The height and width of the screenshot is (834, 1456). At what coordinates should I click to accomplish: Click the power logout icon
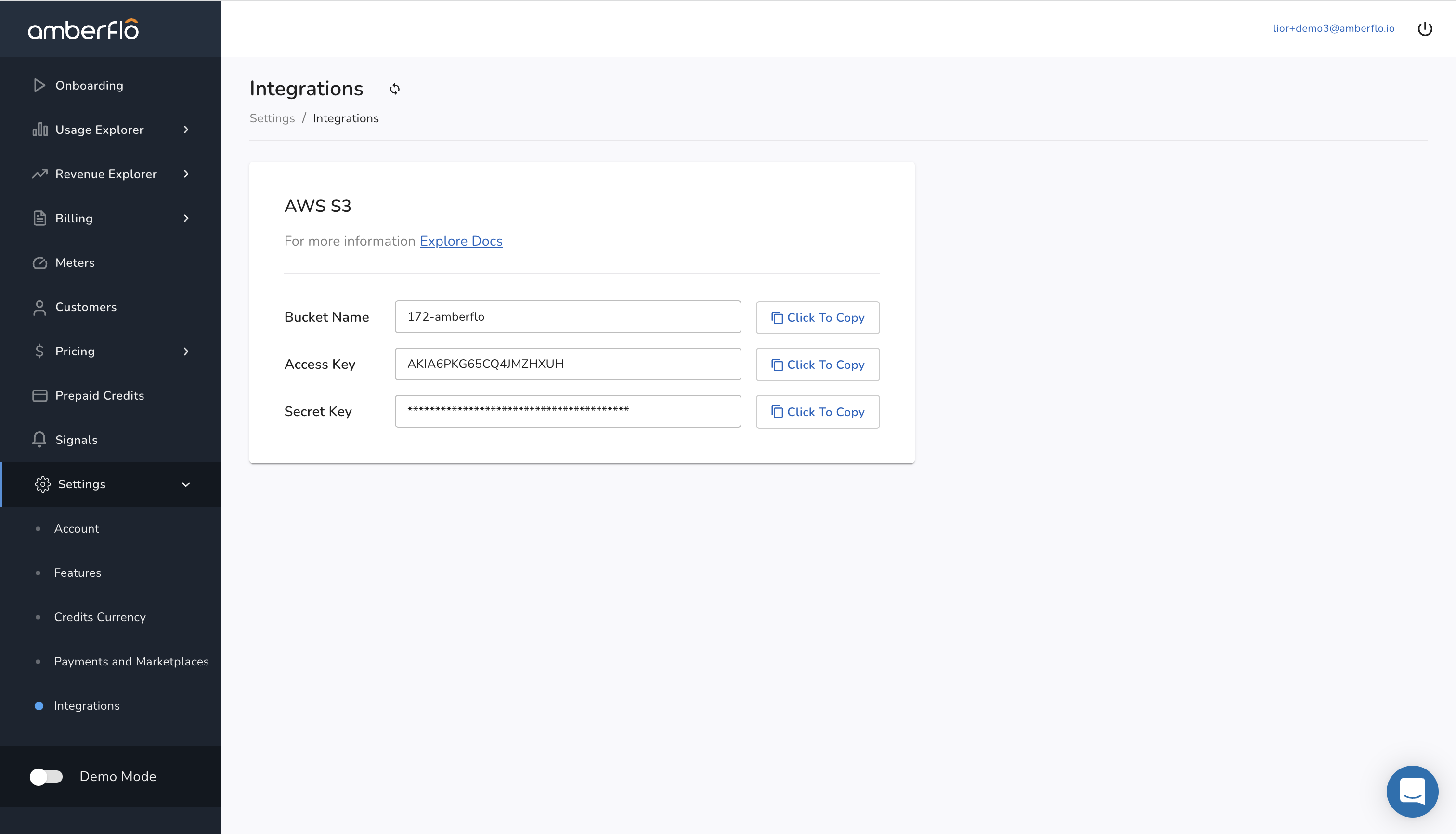pos(1425,28)
